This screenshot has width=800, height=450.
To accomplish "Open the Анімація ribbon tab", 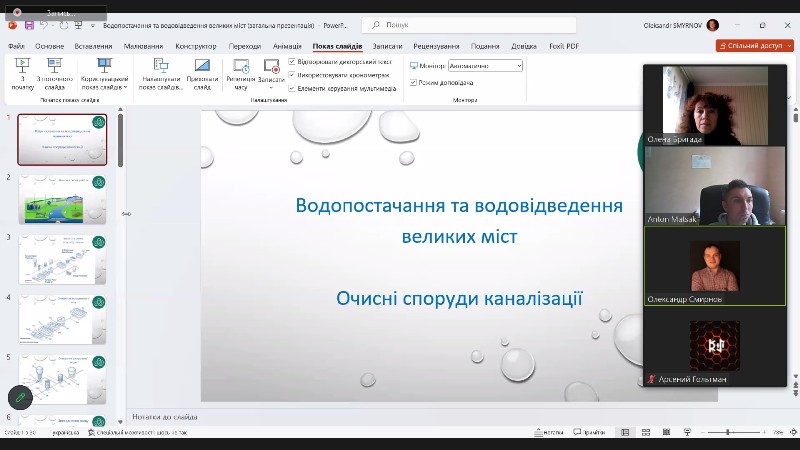I will 286,46.
